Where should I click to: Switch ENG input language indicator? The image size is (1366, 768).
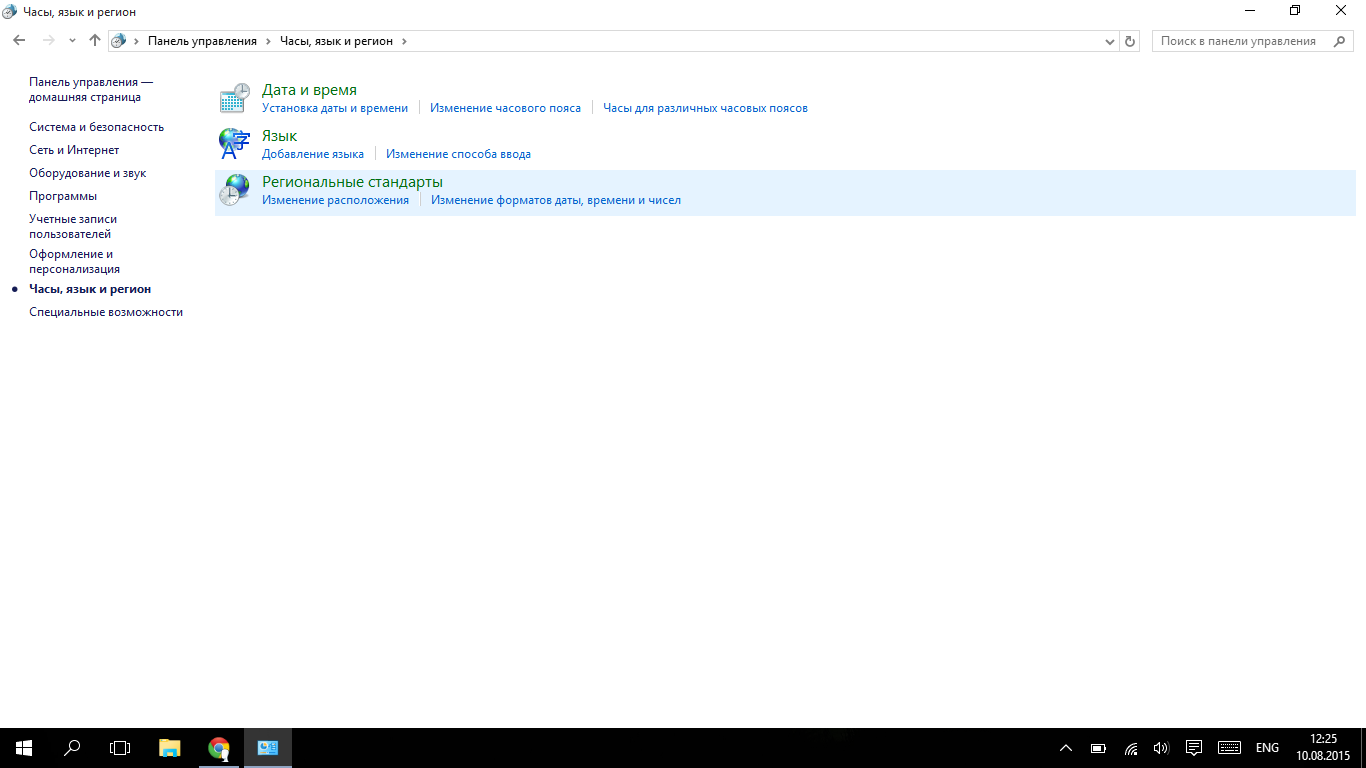[1267, 748]
